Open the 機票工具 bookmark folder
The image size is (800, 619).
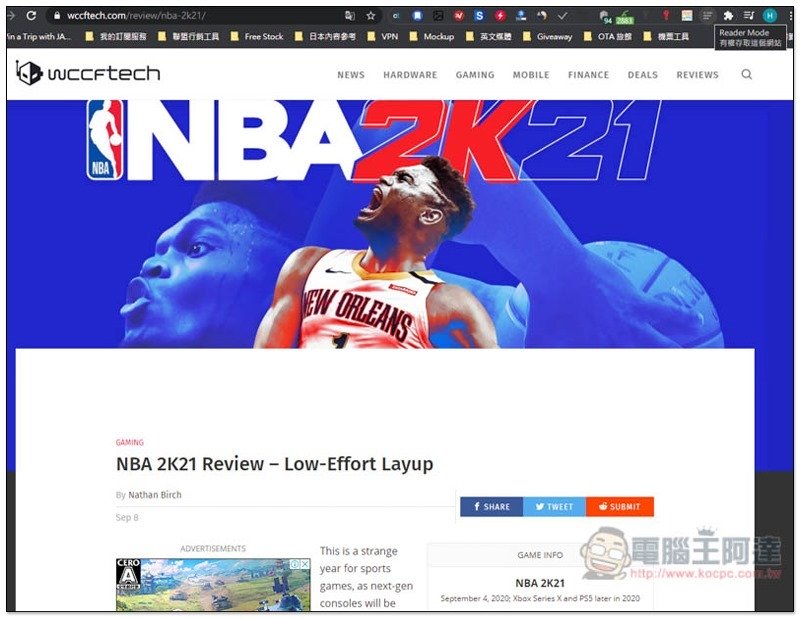(666, 37)
